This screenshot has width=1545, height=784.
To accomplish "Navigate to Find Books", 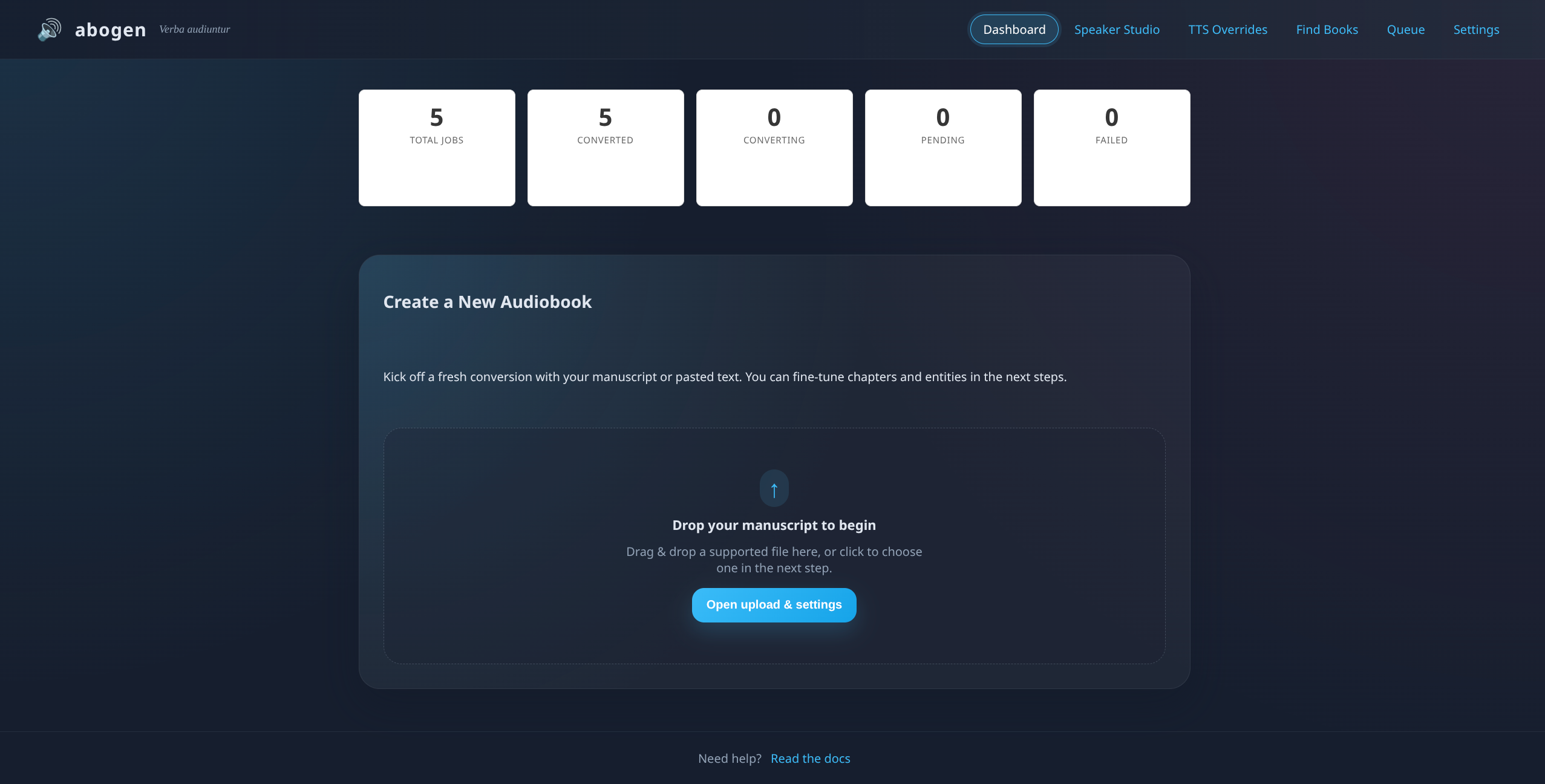I will pyautogui.click(x=1327, y=30).
